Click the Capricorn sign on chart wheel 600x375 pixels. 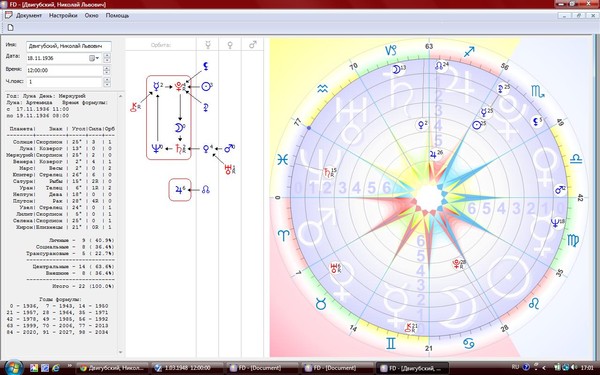[391, 50]
